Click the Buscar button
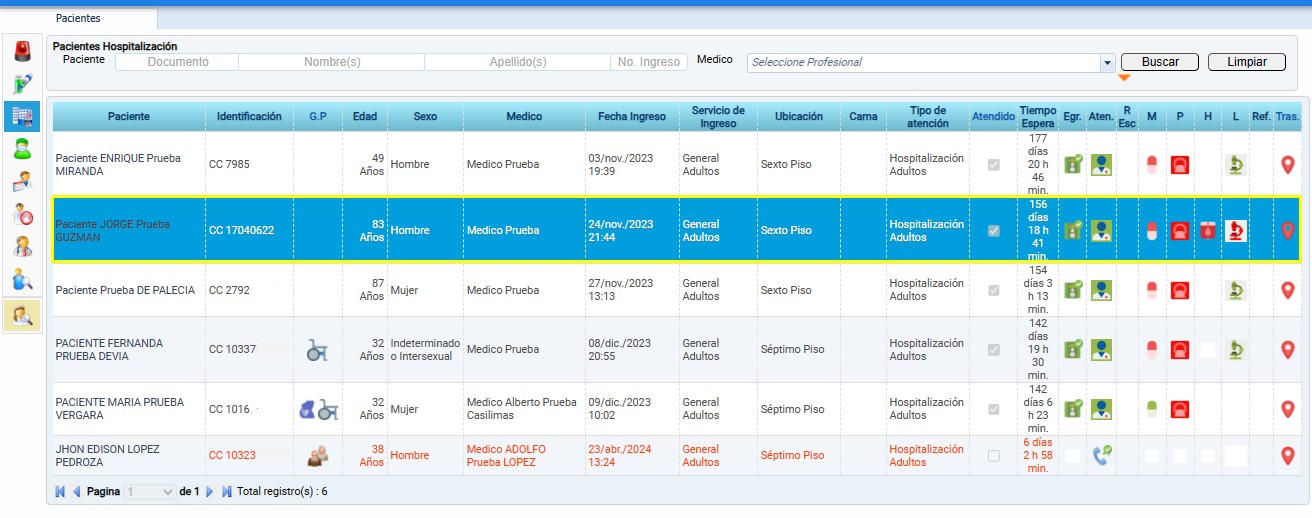1312x518 pixels. 1160,62
